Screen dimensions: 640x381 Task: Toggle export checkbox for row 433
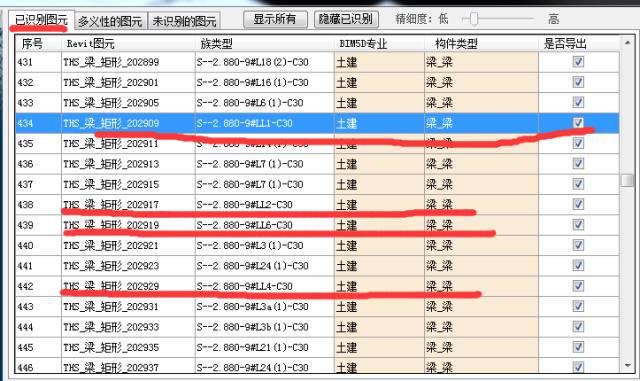pos(578,102)
